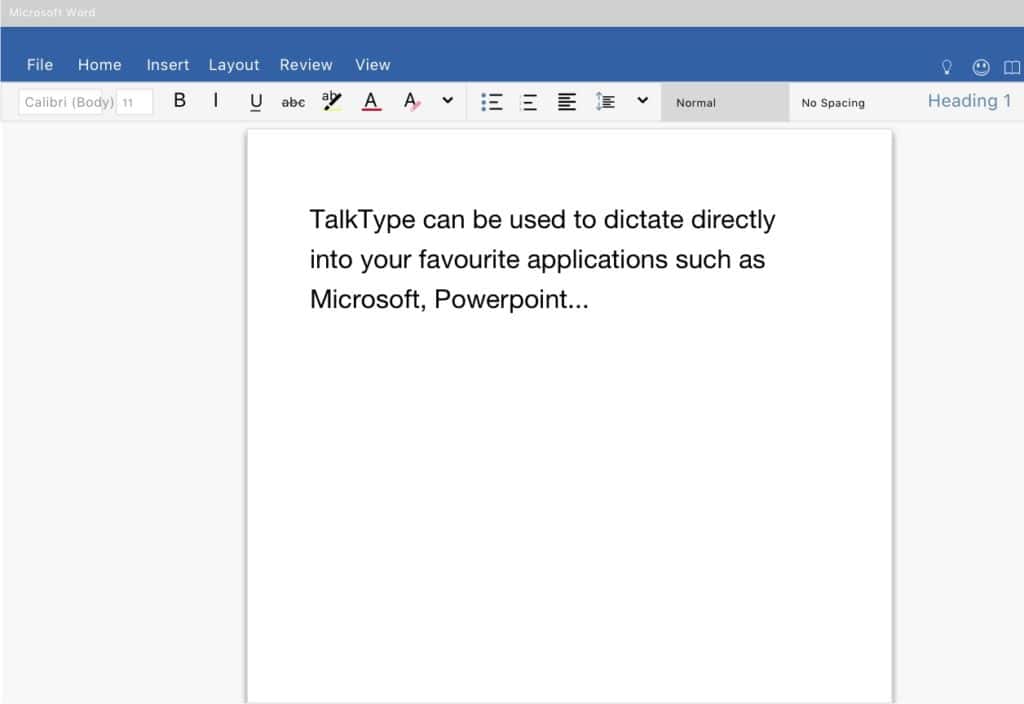Click the word 'favourite' in the document

click(470, 259)
